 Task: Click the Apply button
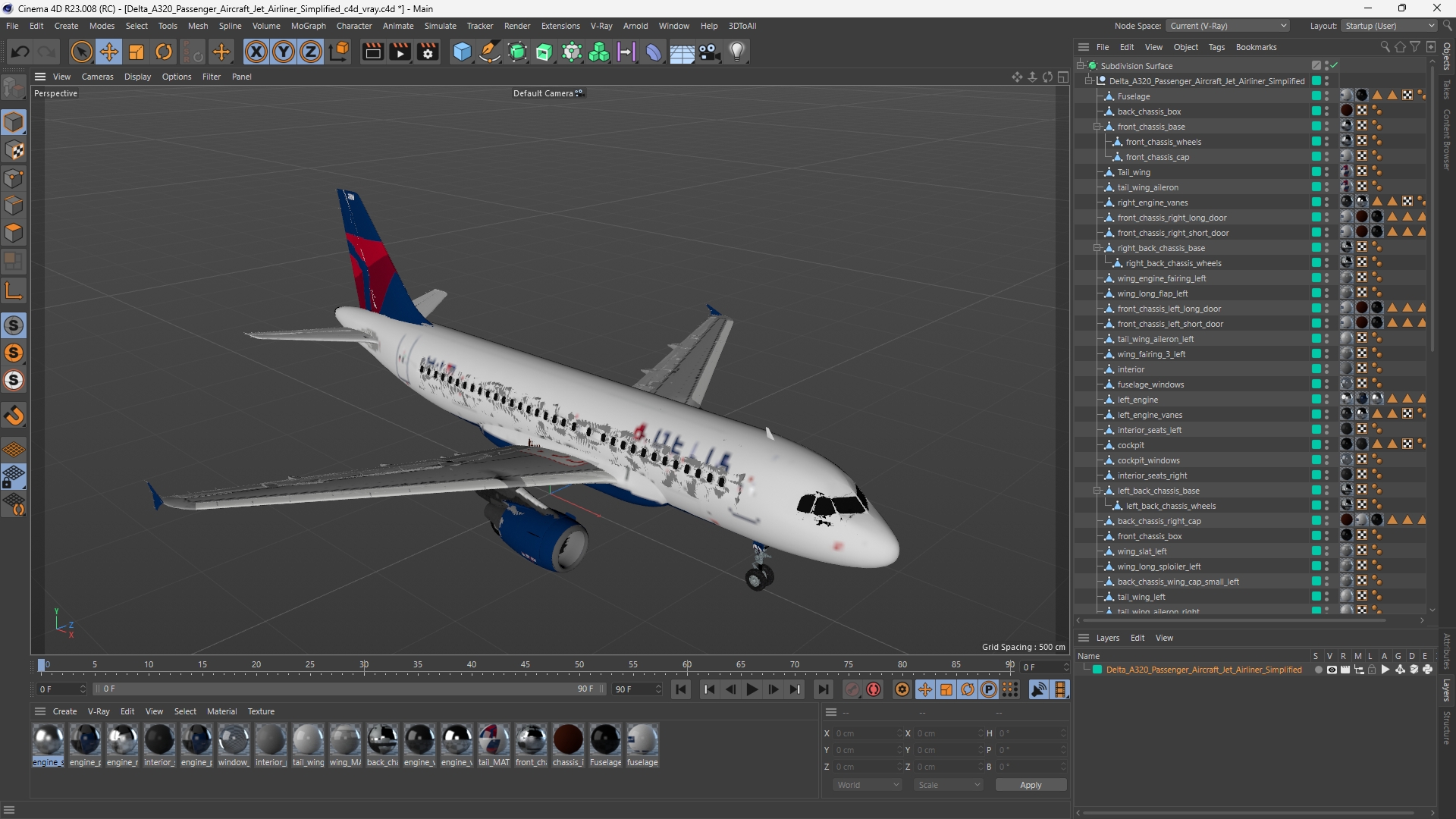click(1031, 785)
